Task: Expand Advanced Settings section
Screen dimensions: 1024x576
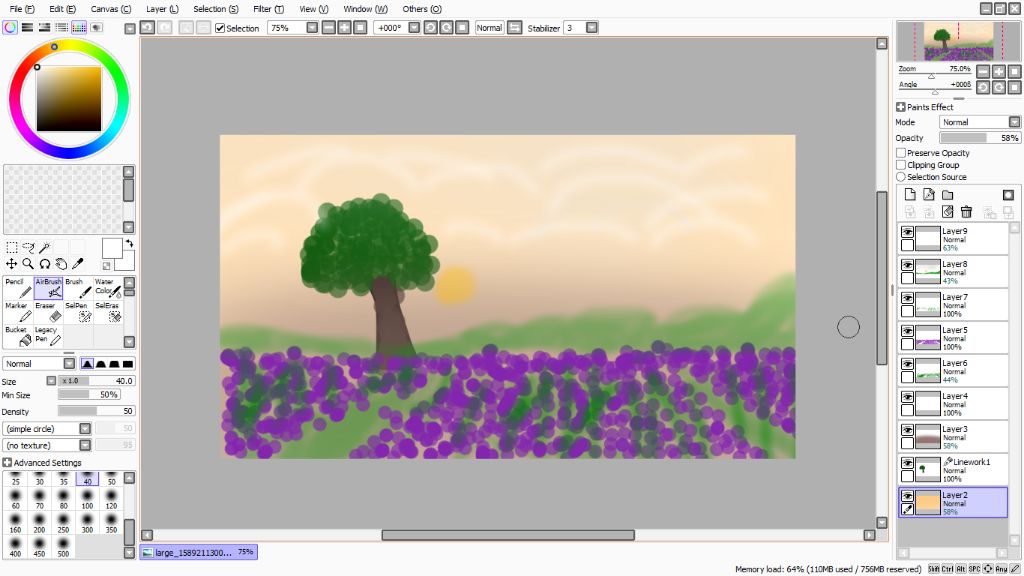Action: (7, 462)
